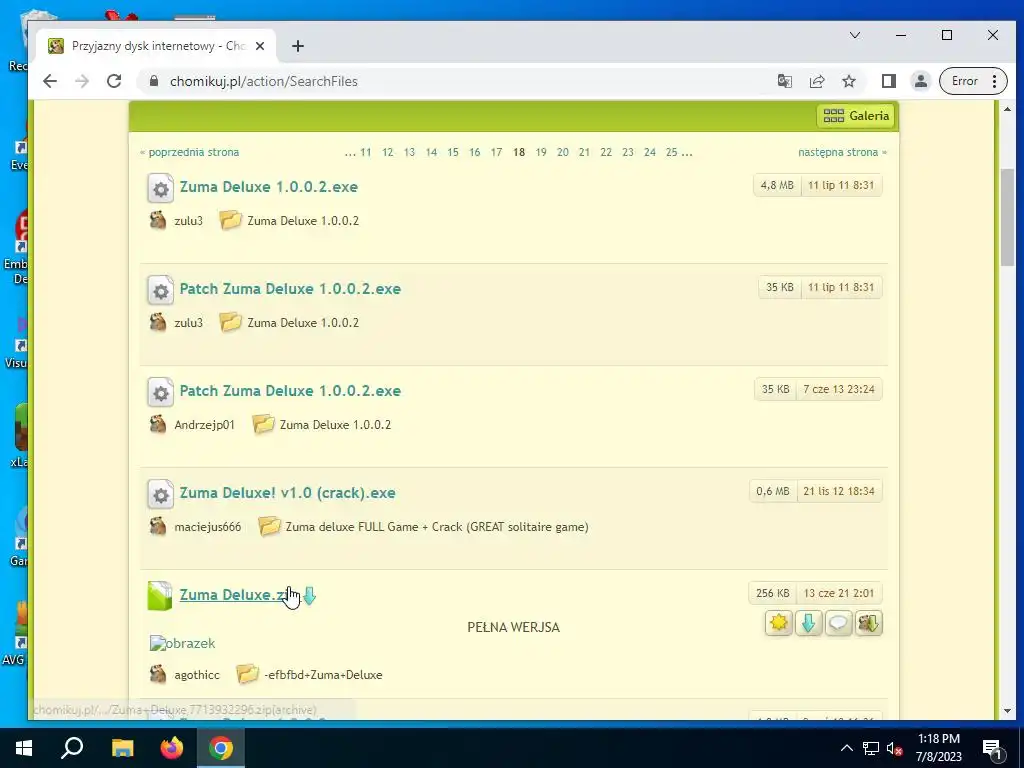Open results page 14
Viewport: 1024px width, 768px height.
431,152
